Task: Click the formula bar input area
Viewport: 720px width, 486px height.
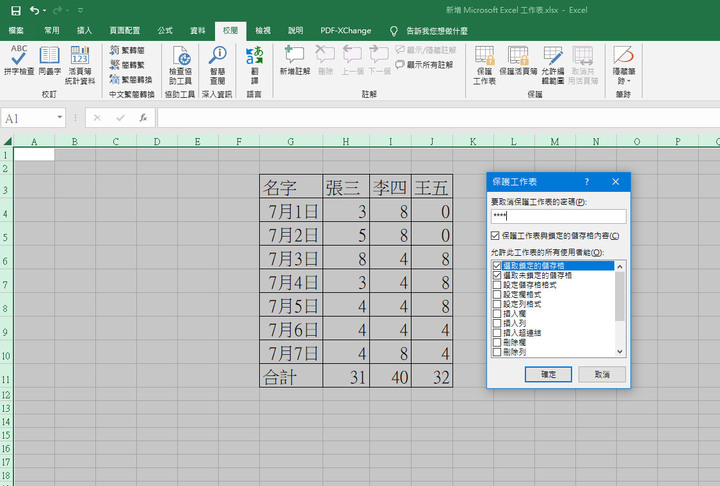Action: [x=439, y=118]
